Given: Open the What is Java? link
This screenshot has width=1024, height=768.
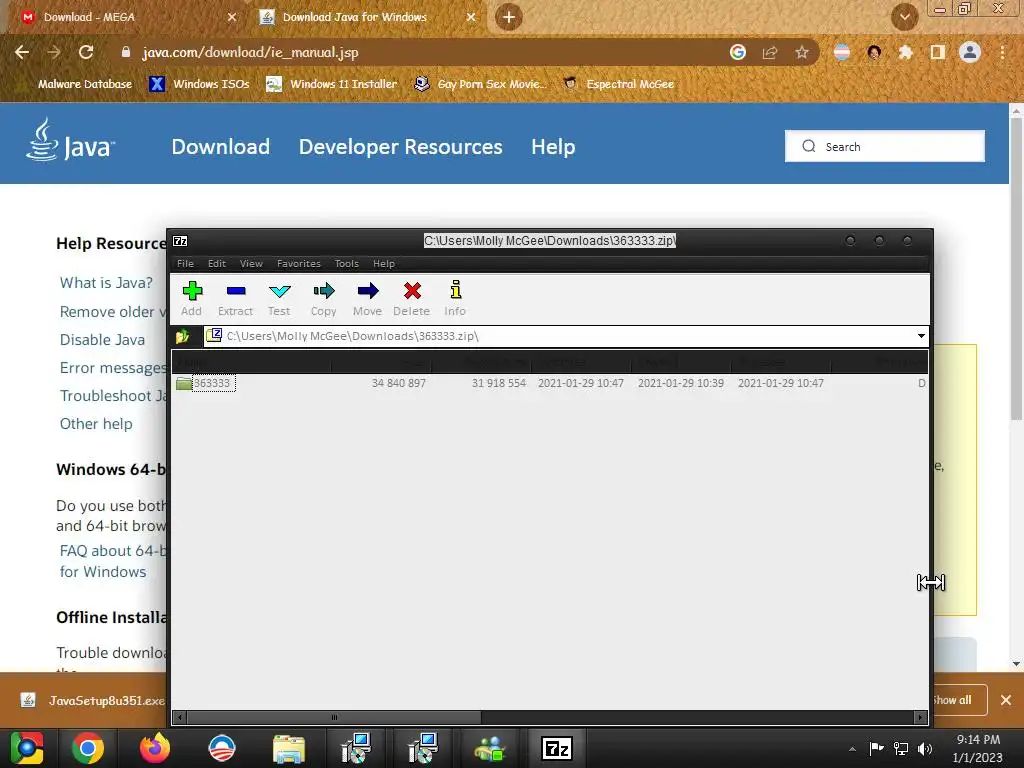Looking at the screenshot, I should (x=106, y=283).
